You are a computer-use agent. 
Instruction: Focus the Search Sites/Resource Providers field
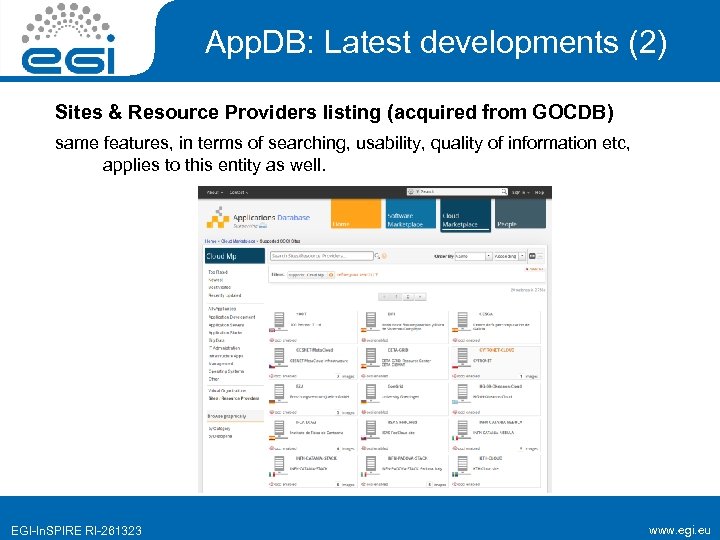coord(321,256)
